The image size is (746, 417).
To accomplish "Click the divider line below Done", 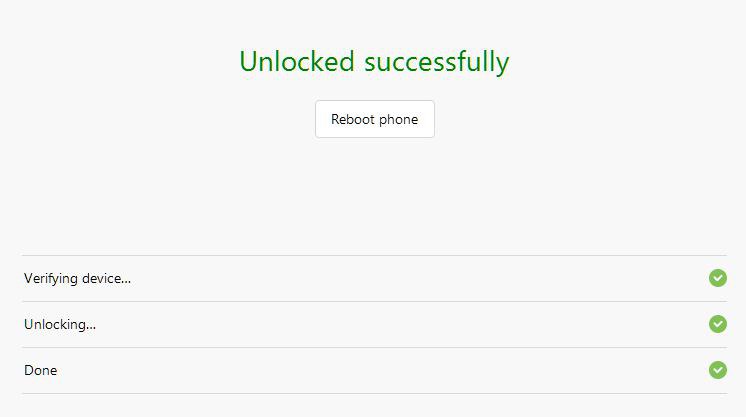I will [x=374, y=393].
